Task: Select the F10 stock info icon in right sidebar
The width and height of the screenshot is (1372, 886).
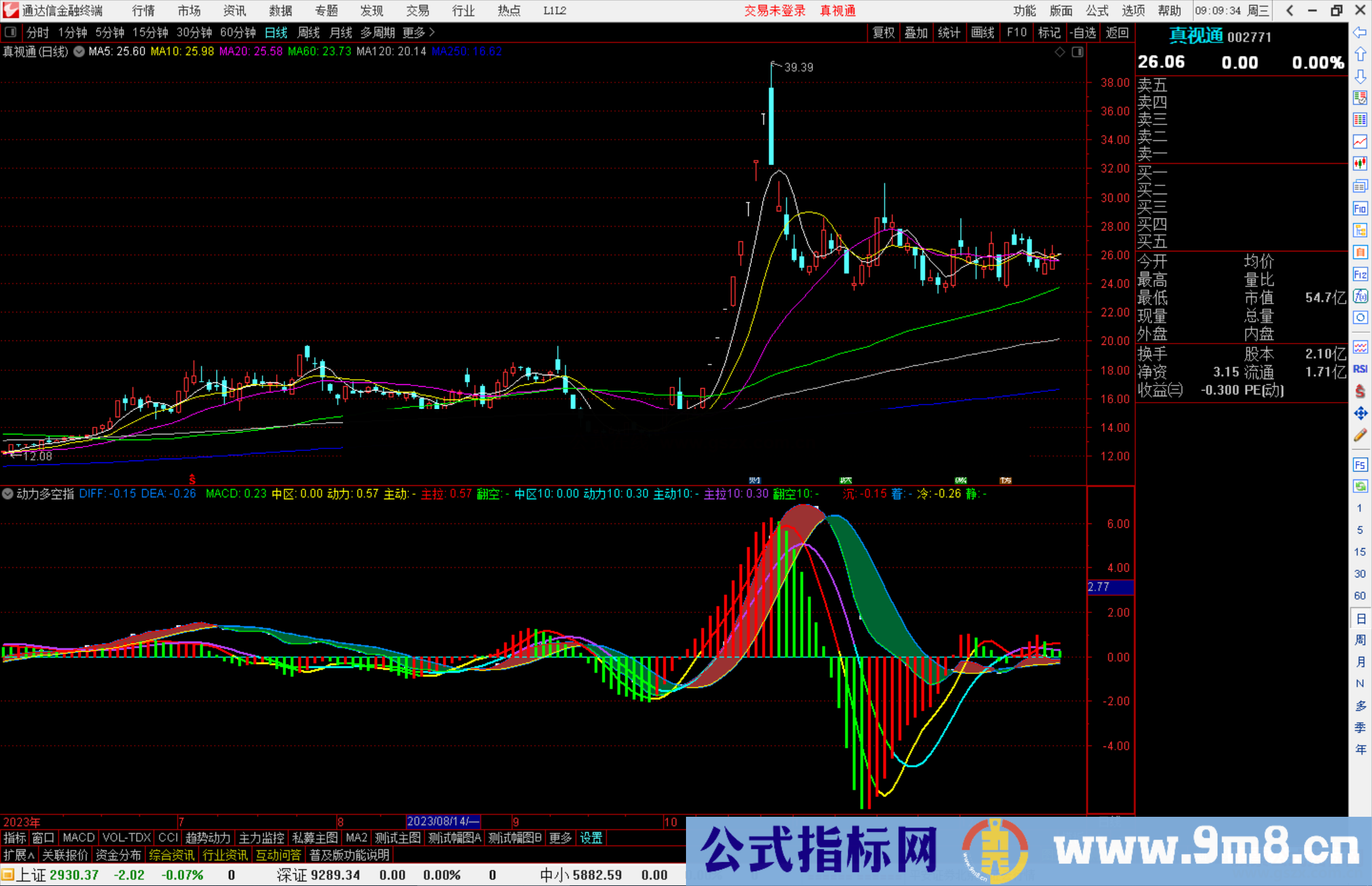Action: pos(1361,208)
